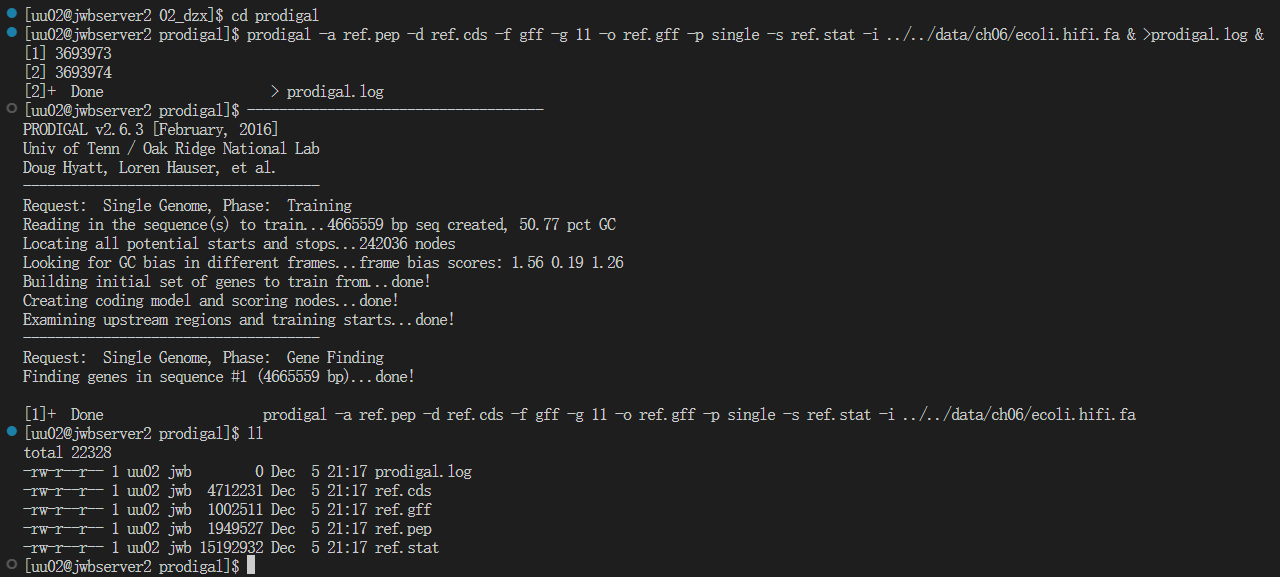
Task: Click the job ID 3693973 line
Action: [x=67, y=54]
